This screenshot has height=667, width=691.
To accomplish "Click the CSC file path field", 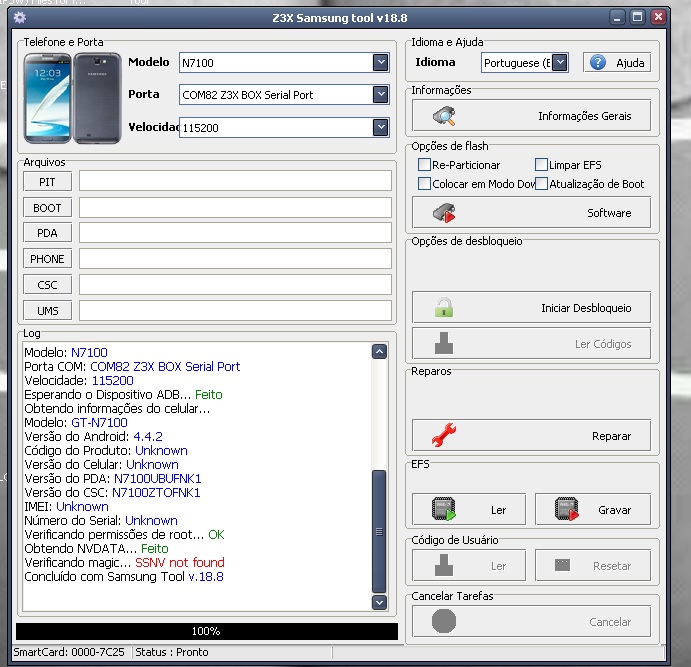I will pyautogui.click(x=235, y=285).
